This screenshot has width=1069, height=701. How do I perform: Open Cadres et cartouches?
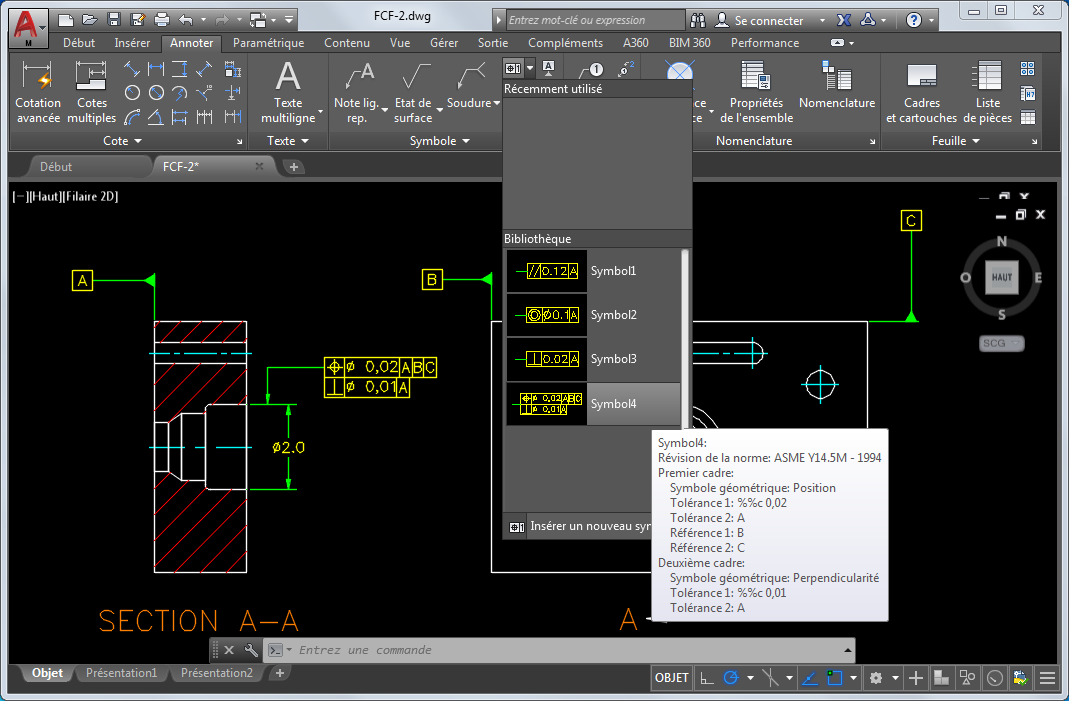pyautogui.click(x=922, y=92)
